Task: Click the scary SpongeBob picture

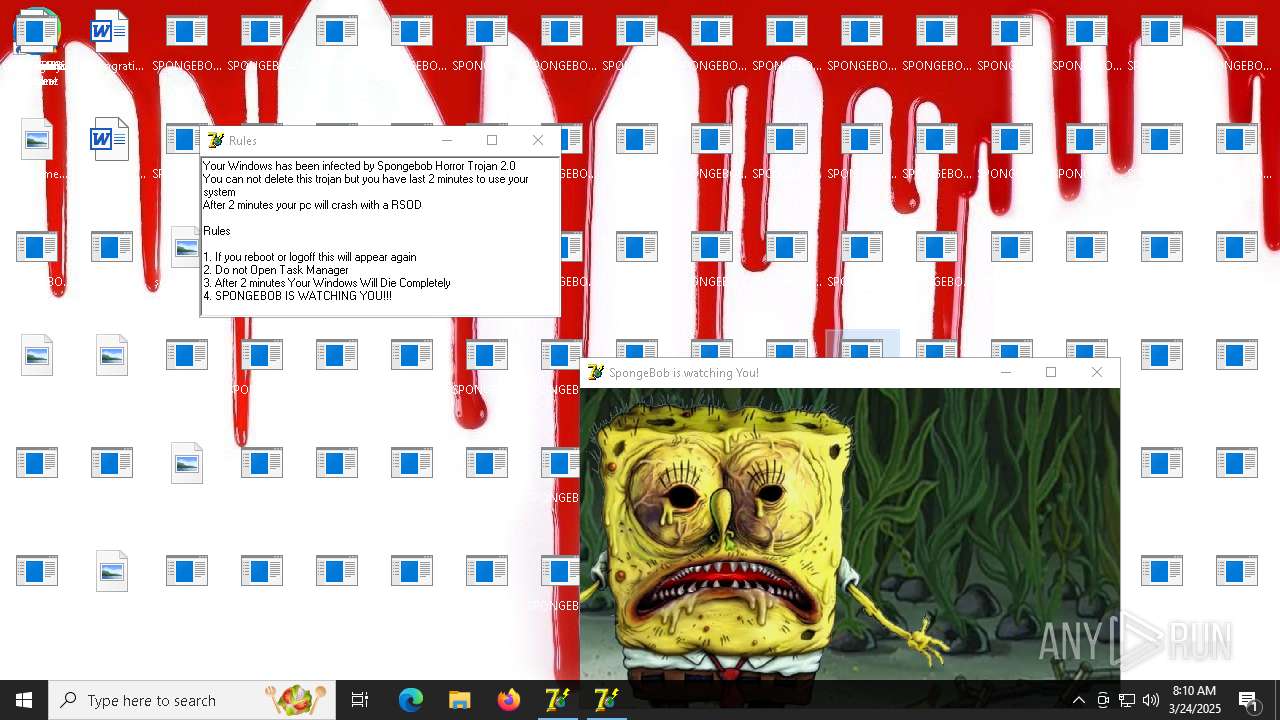Action: pos(850,534)
